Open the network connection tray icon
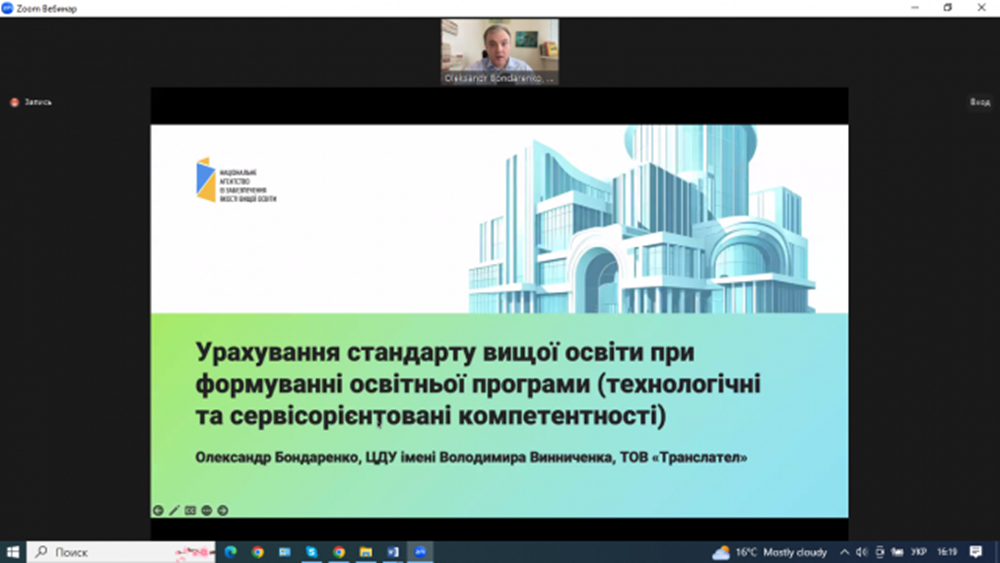 [x=897, y=552]
